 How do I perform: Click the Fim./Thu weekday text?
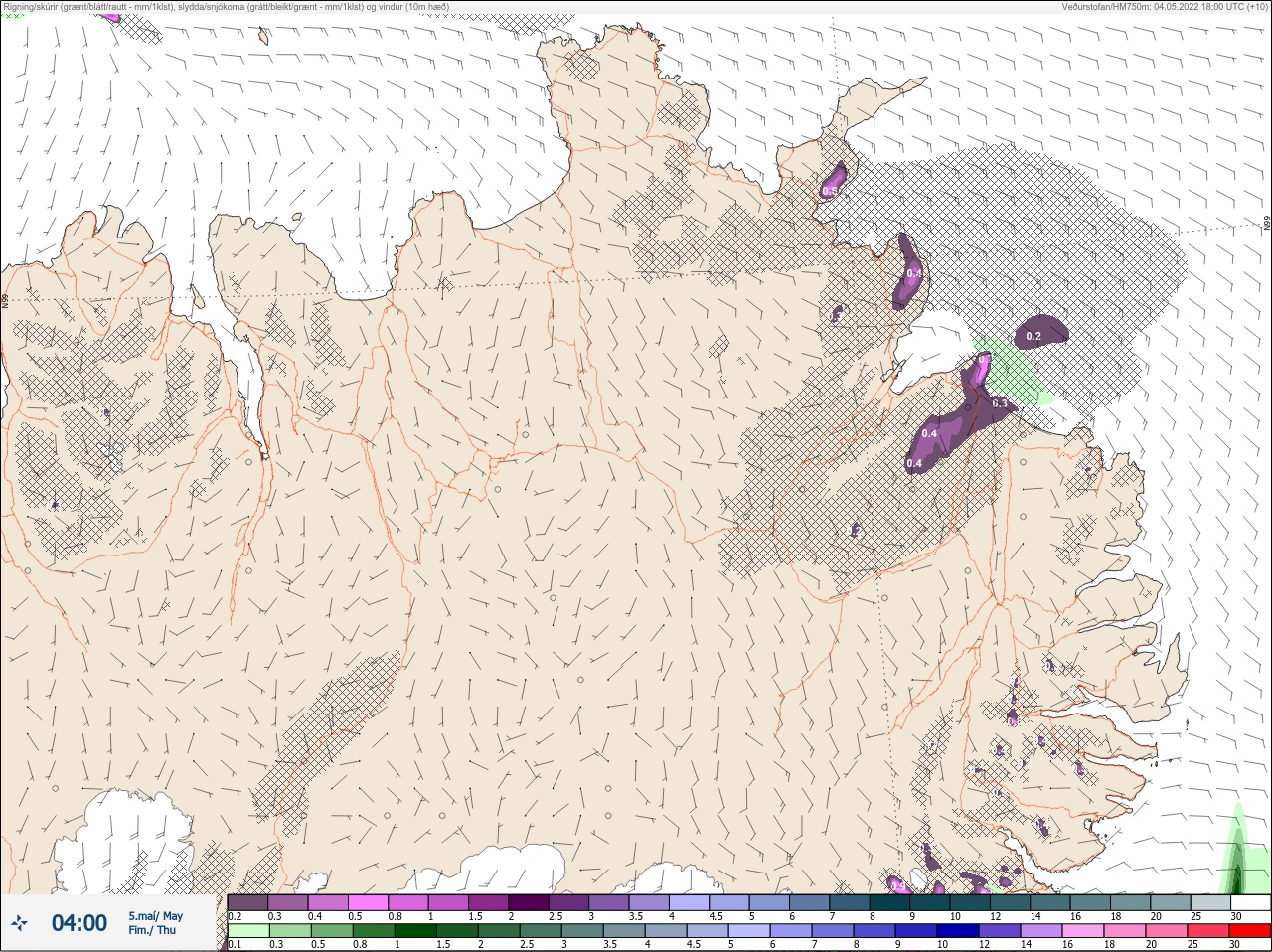click(152, 930)
